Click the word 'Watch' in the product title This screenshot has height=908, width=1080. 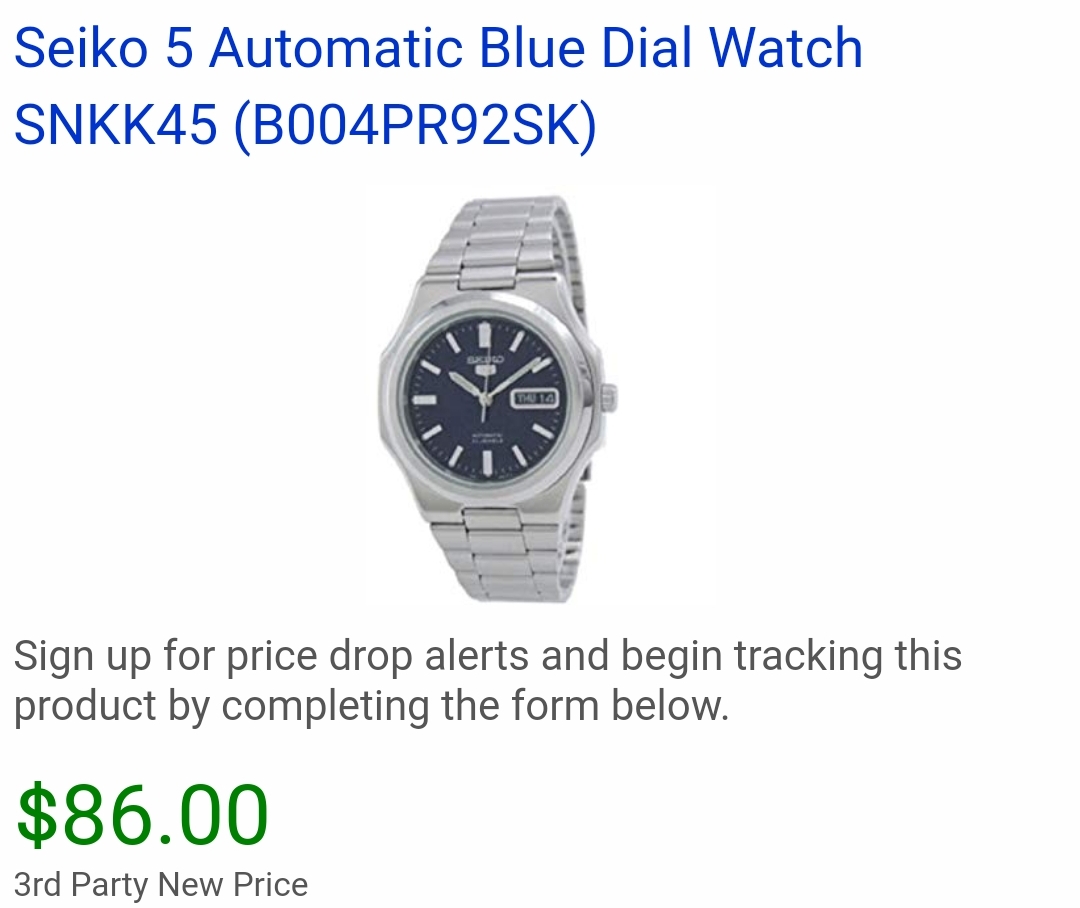pyautogui.click(x=786, y=48)
